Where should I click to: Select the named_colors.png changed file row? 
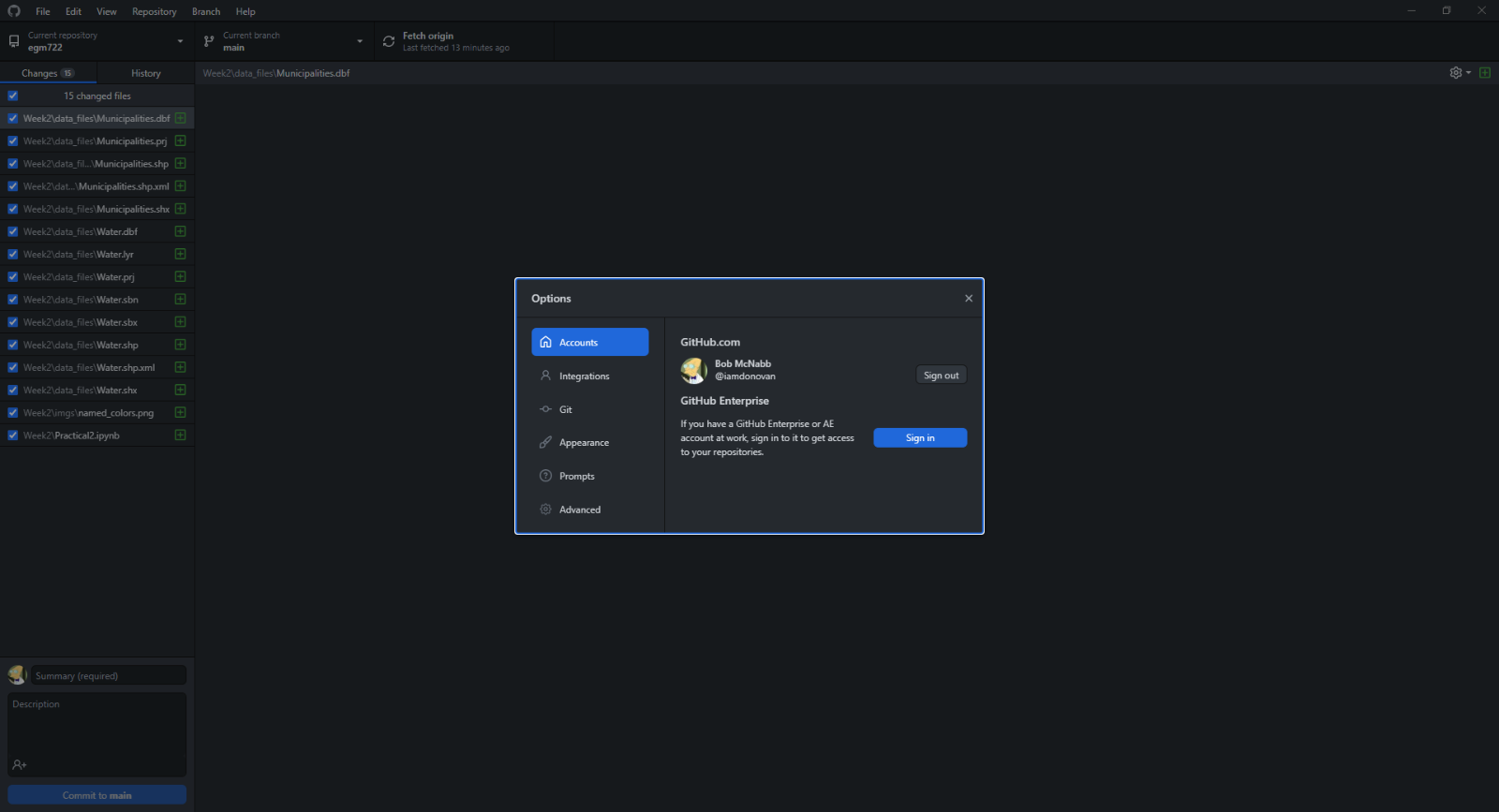pyautogui.click(x=97, y=412)
